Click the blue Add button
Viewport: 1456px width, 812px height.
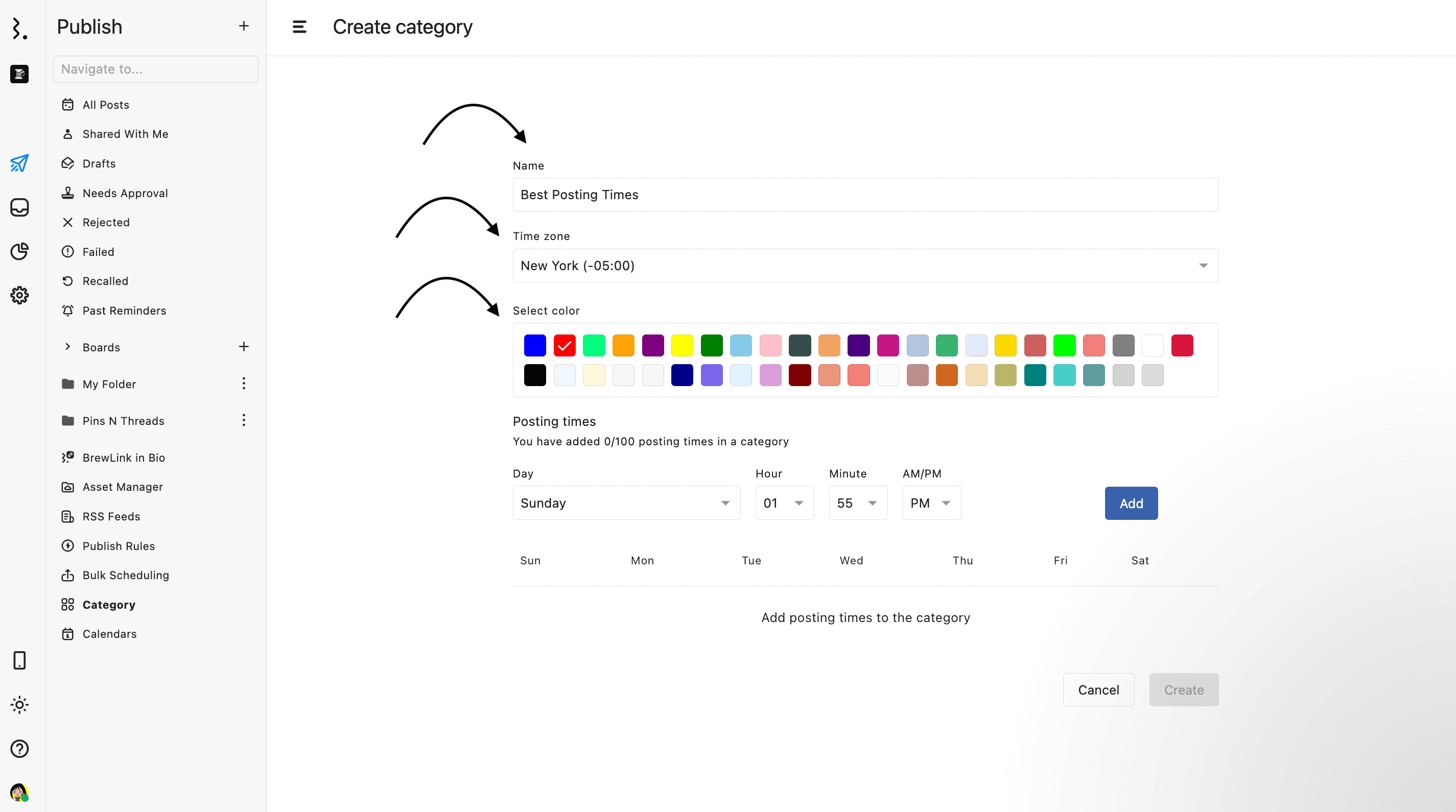pyautogui.click(x=1131, y=503)
